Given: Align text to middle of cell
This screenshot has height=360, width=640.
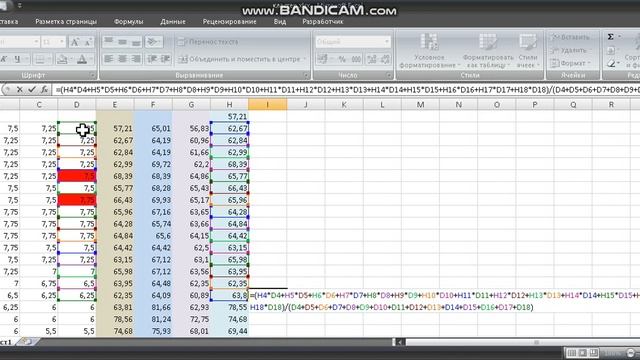Looking at the screenshot, I should tap(122, 42).
